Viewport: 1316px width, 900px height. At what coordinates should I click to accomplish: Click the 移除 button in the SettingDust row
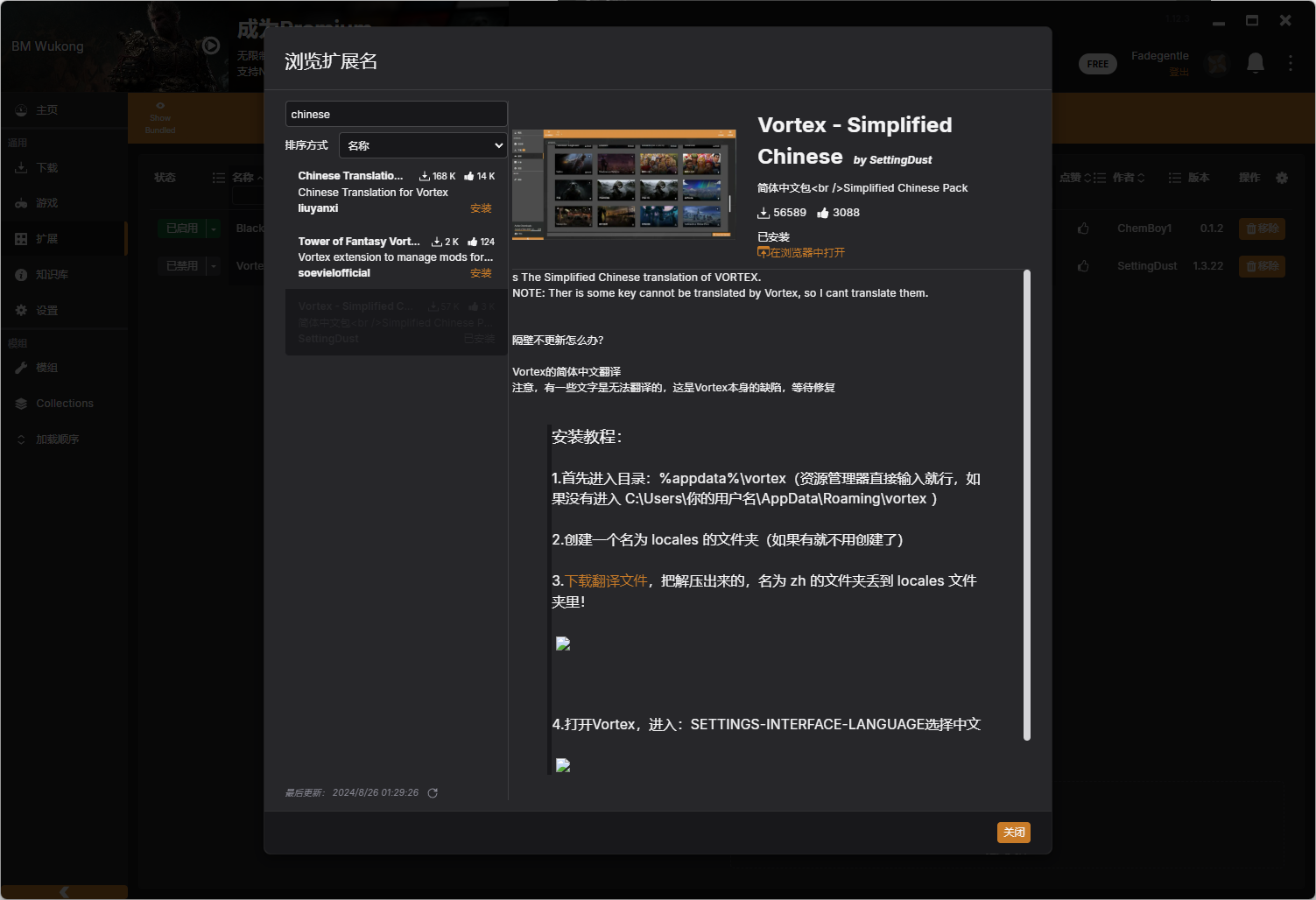click(1262, 266)
